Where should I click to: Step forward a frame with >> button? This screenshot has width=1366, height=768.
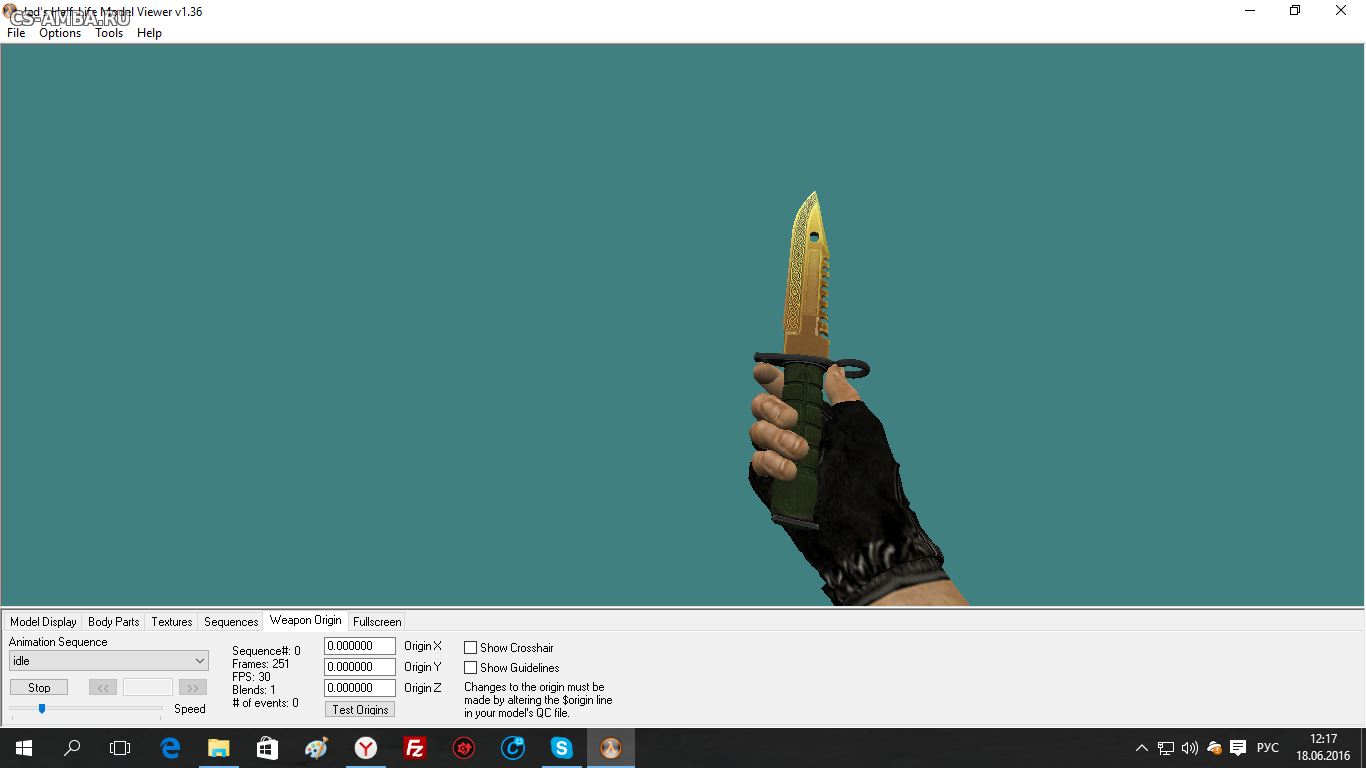pyautogui.click(x=193, y=688)
